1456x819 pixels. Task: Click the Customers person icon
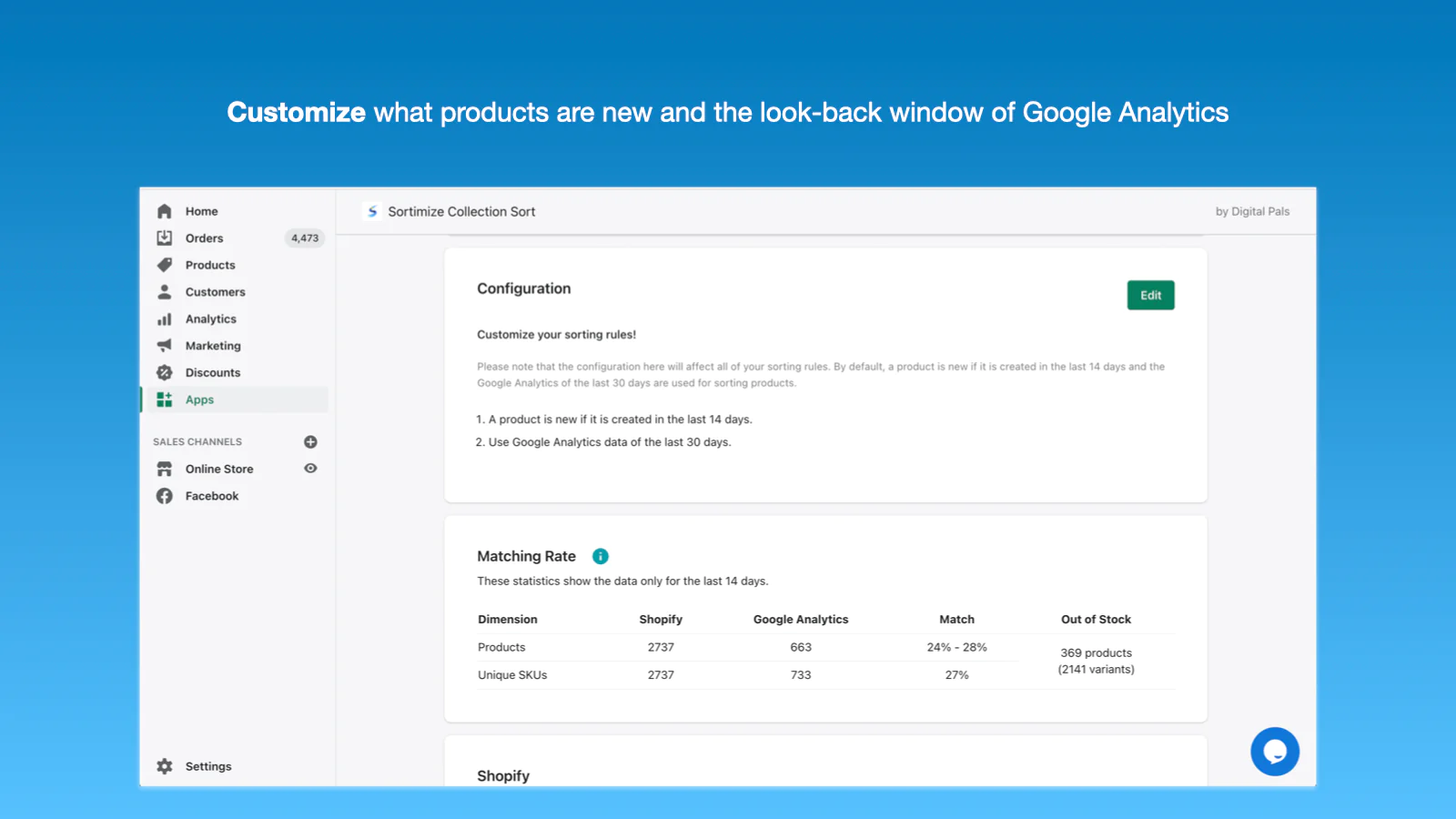point(164,292)
